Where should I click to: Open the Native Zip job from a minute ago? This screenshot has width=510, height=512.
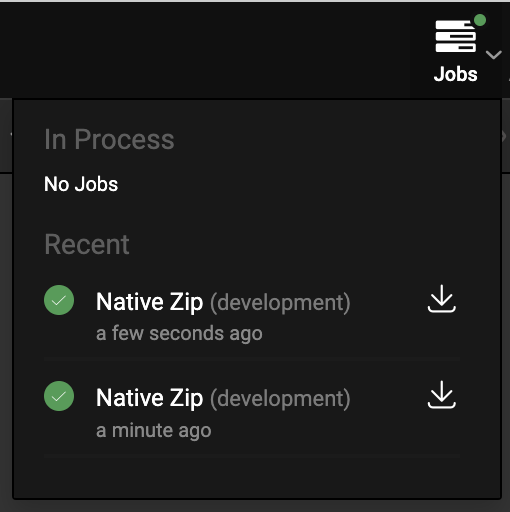coord(252,411)
